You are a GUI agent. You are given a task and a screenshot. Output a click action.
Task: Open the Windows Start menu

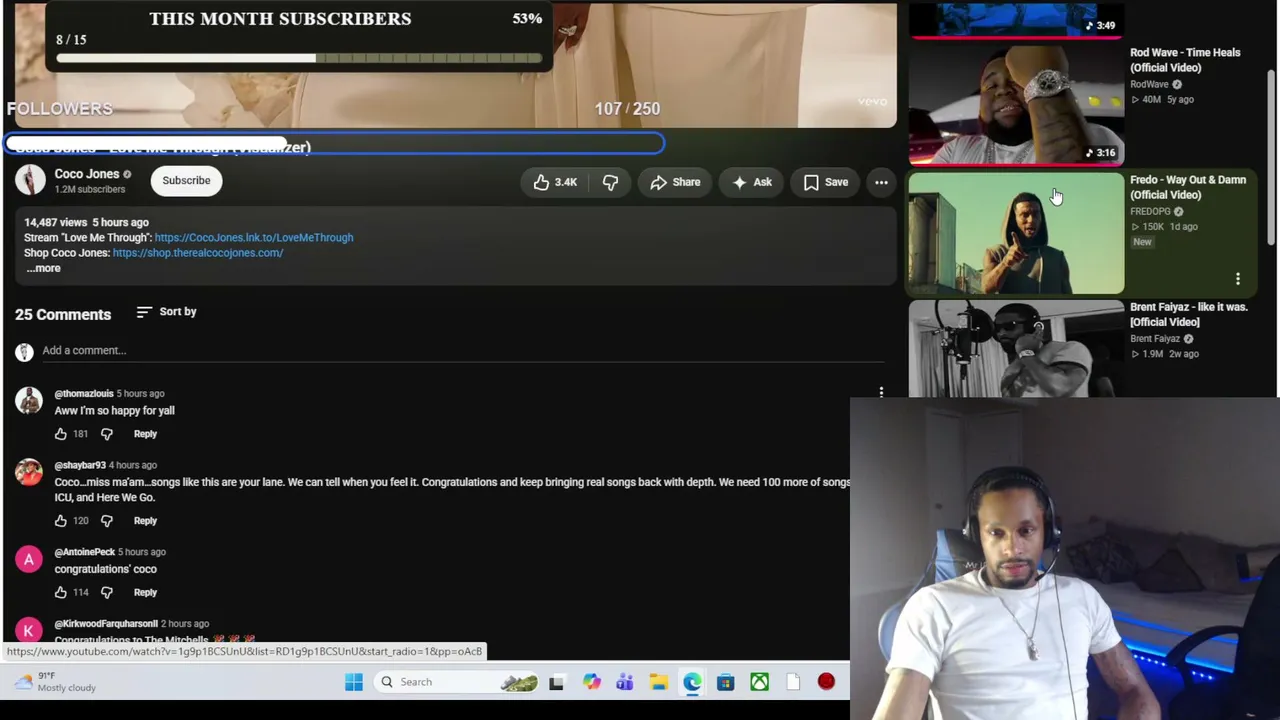[x=354, y=682]
